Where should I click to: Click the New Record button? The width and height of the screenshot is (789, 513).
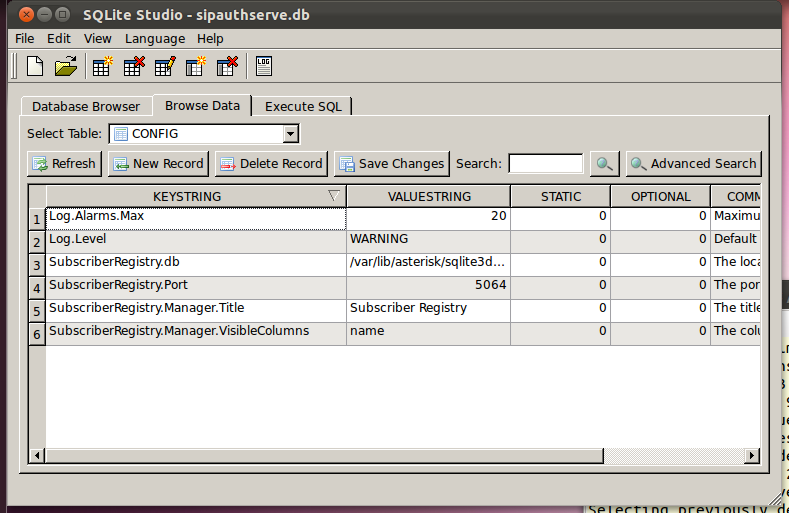pyautogui.click(x=158, y=164)
